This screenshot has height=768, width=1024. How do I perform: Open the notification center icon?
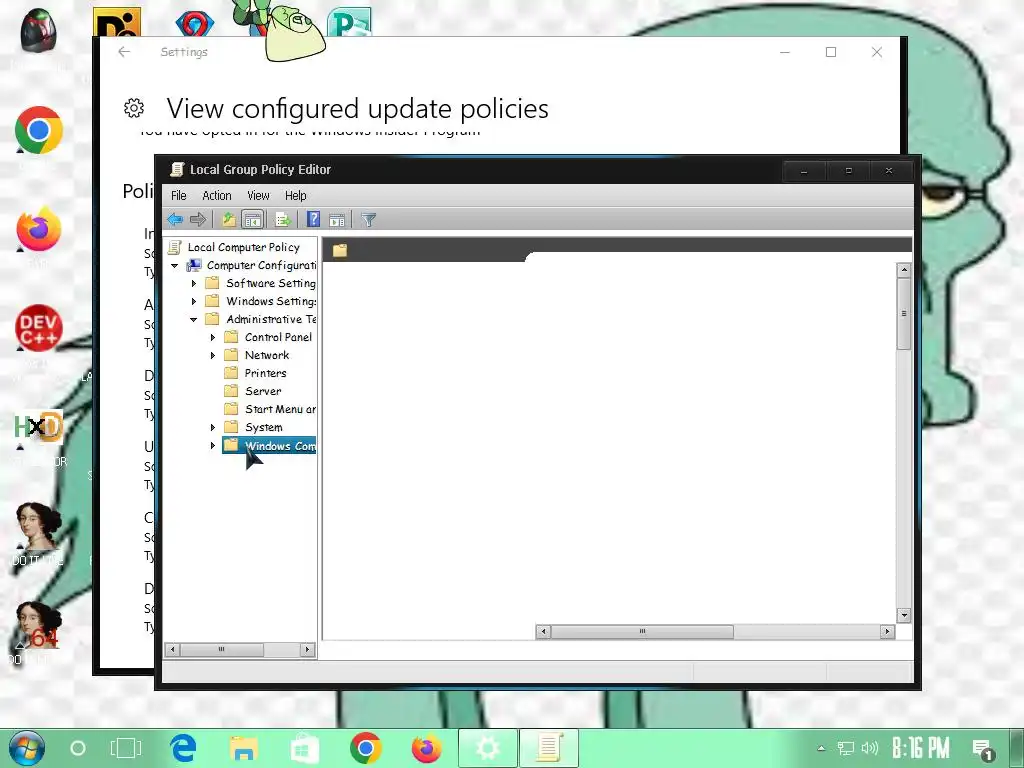pyautogui.click(x=984, y=750)
